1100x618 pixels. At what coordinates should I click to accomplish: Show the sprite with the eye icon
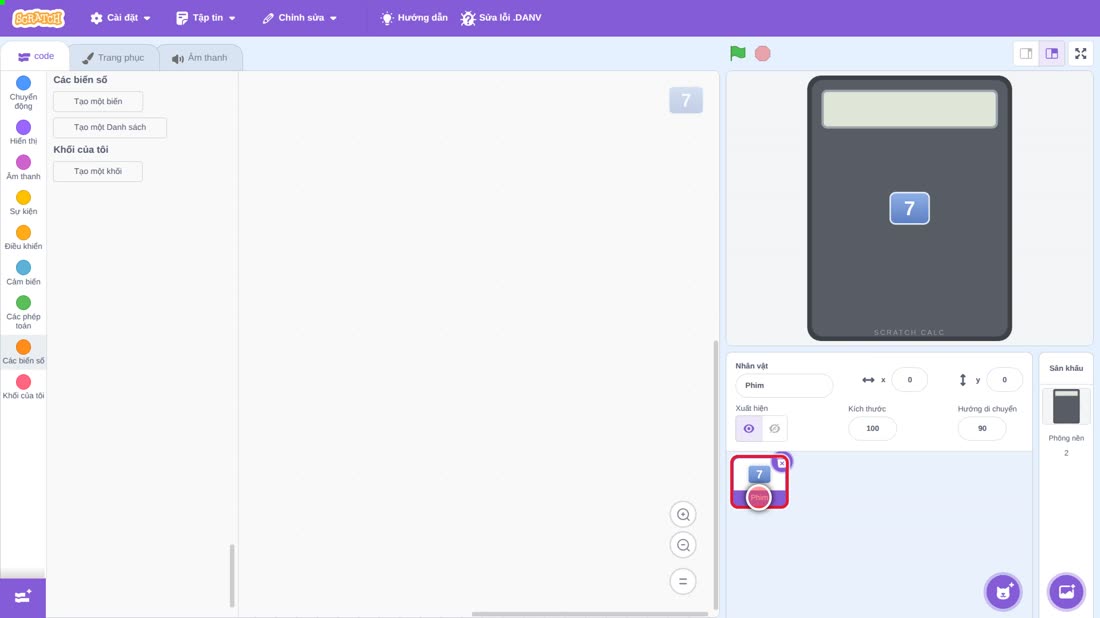coord(749,429)
